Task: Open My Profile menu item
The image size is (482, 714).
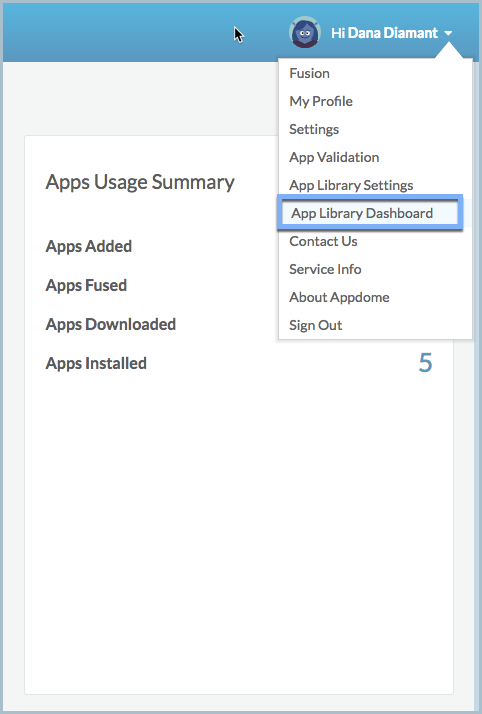Action: pyautogui.click(x=321, y=101)
